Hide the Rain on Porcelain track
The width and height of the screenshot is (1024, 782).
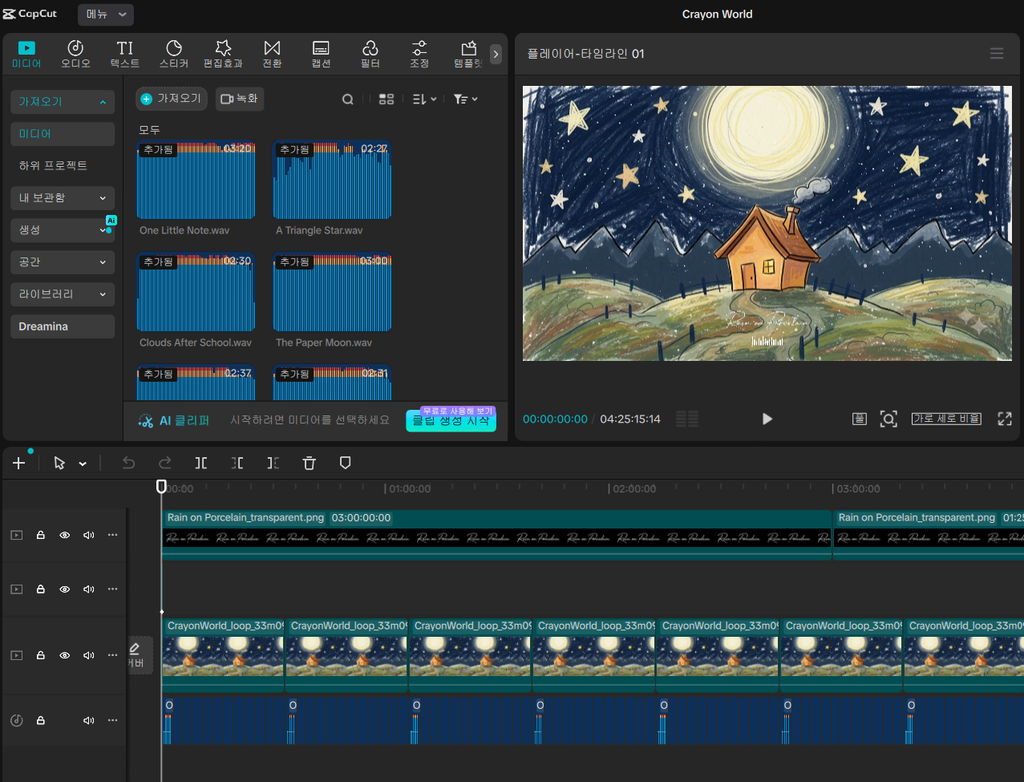[65, 535]
